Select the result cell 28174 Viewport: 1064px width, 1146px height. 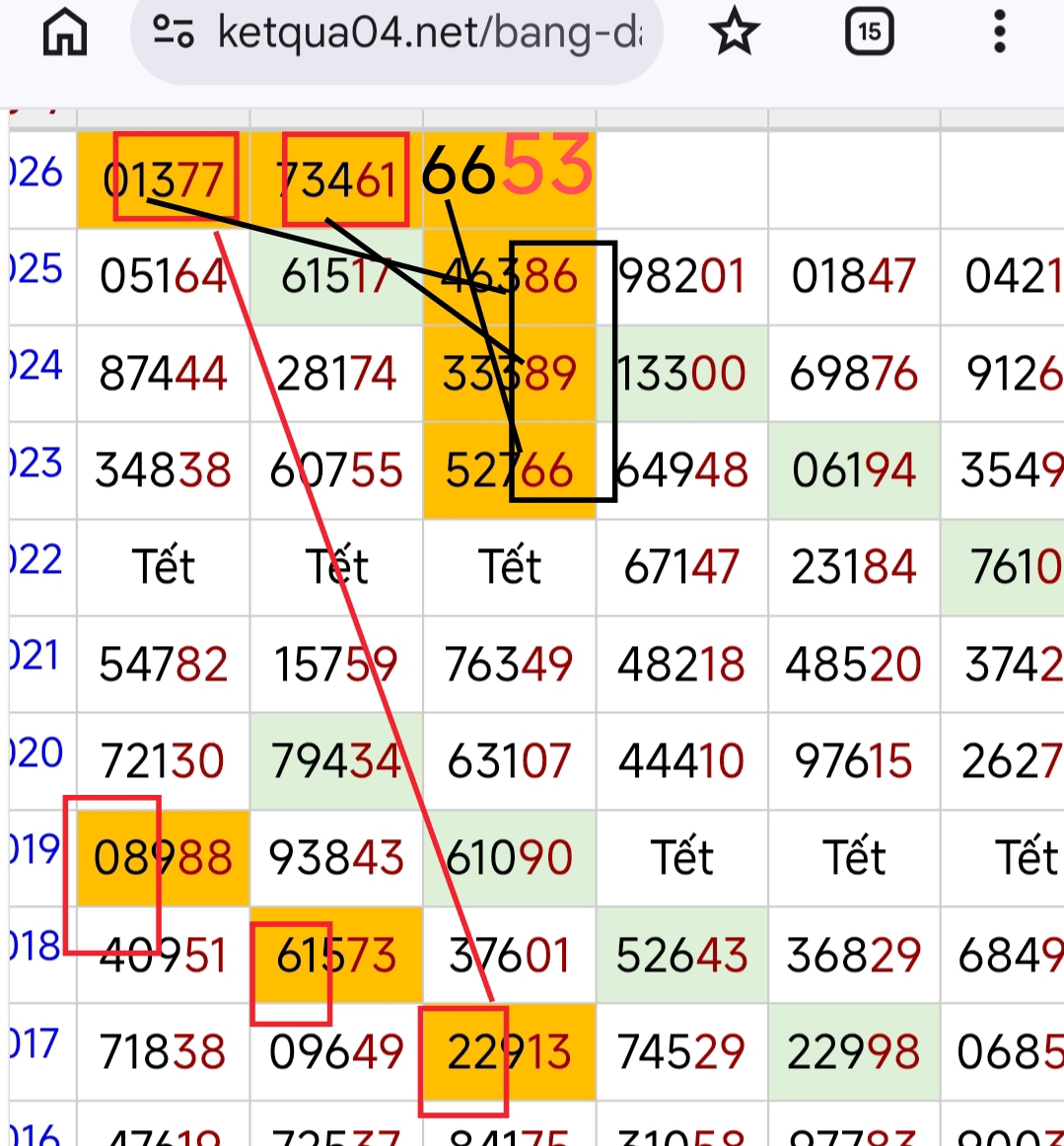click(336, 374)
